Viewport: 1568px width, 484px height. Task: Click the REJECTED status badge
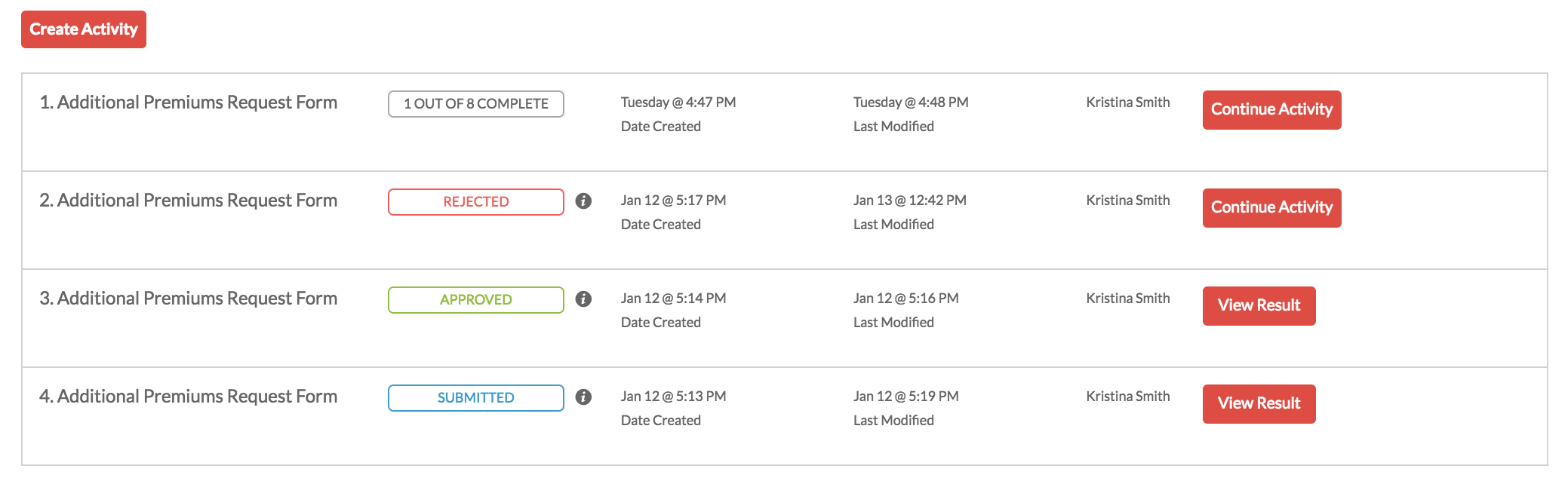click(x=476, y=202)
